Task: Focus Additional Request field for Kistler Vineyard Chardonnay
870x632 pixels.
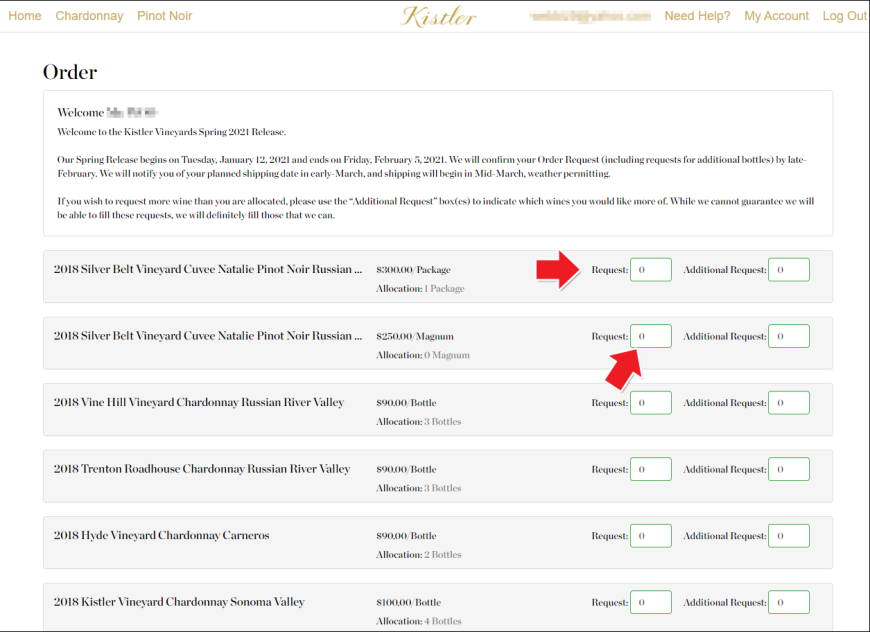Action: (x=788, y=603)
